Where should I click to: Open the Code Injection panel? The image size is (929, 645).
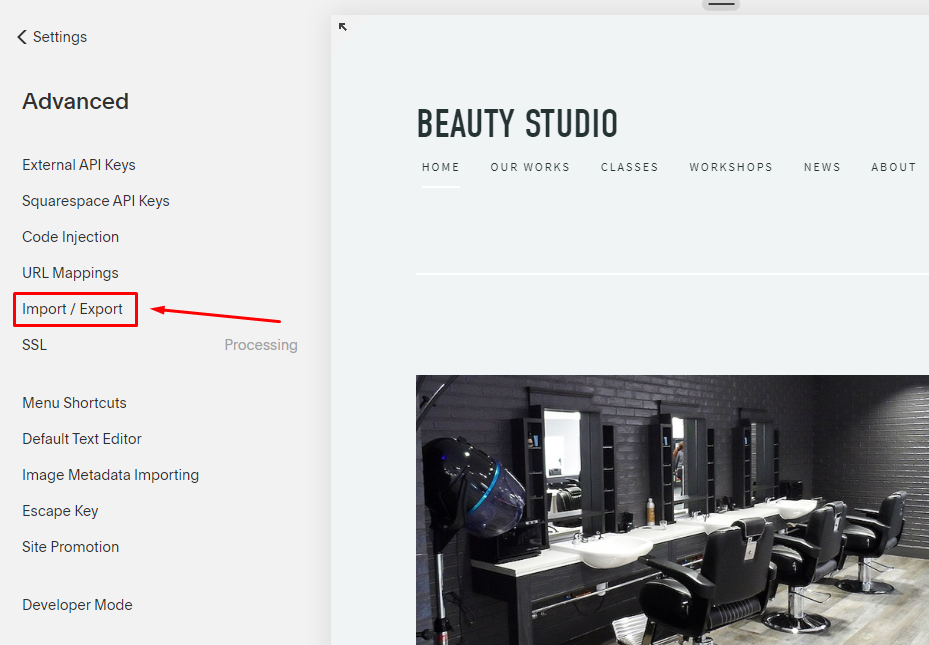click(71, 237)
